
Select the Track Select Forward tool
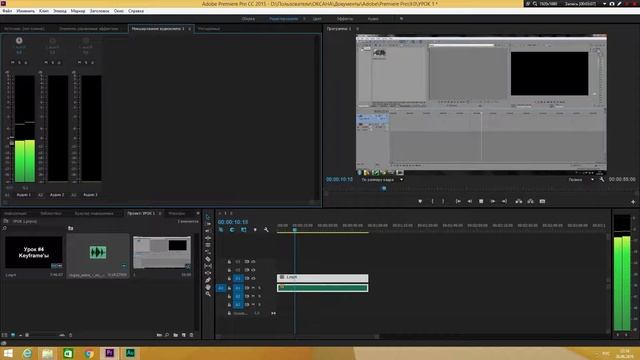coord(208,224)
